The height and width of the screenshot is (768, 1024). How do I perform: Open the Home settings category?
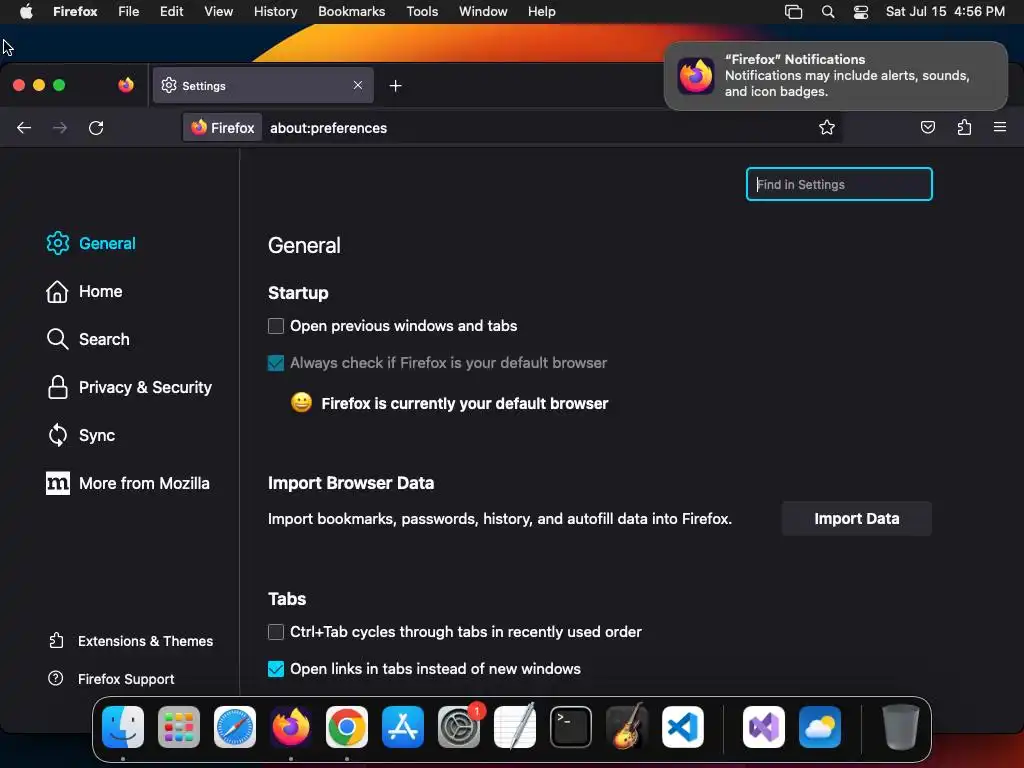[84, 291]
